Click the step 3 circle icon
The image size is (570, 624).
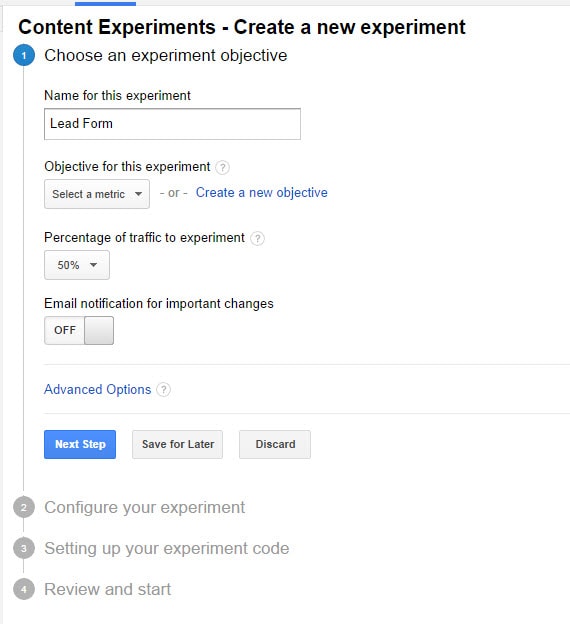pyautogui.click(x=24, y=548)
